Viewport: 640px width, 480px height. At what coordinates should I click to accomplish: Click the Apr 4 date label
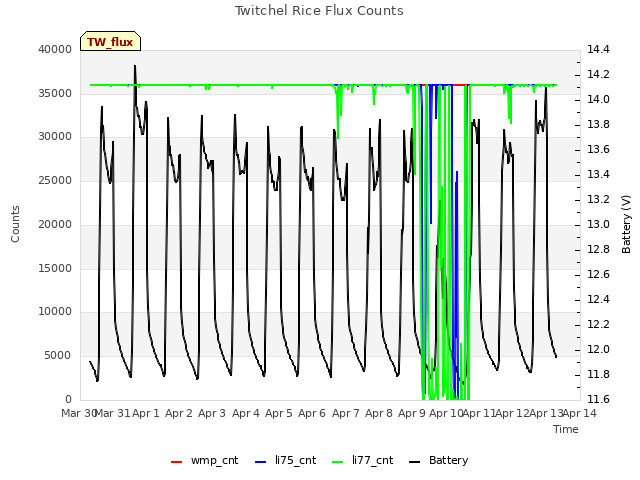tap(246, 413)
